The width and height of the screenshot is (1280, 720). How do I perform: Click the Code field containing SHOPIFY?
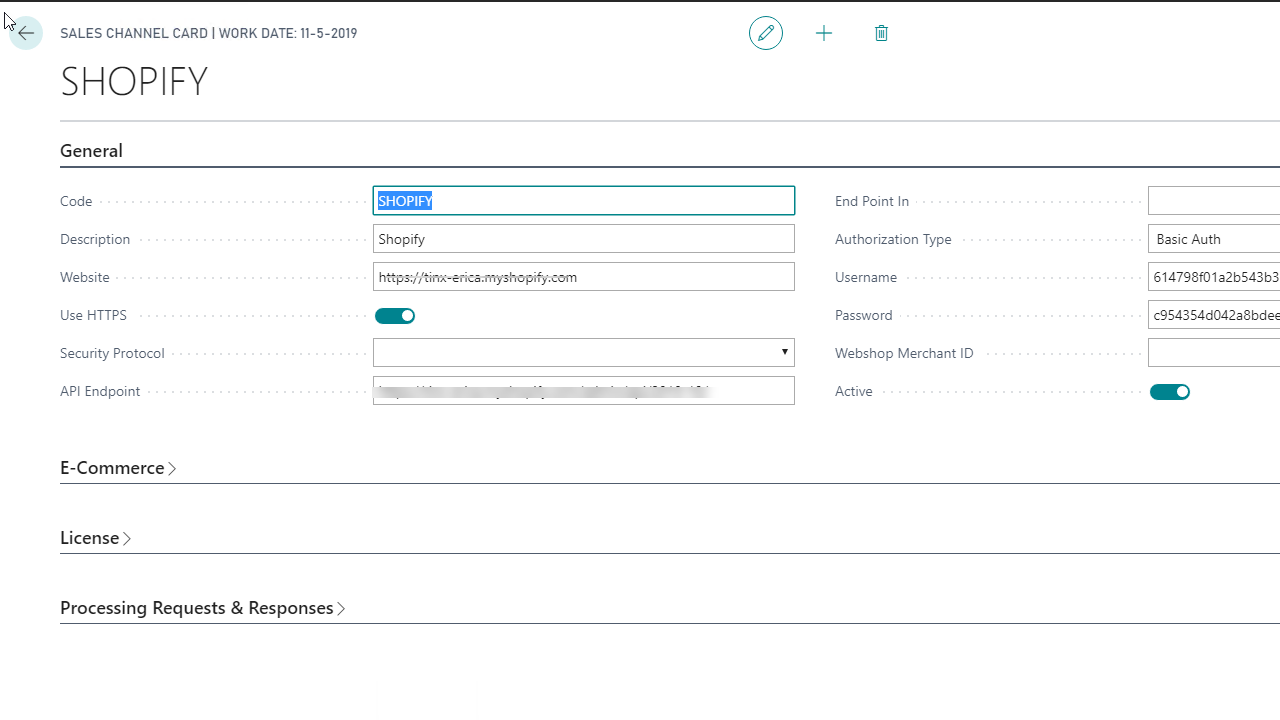click(584, 201)
